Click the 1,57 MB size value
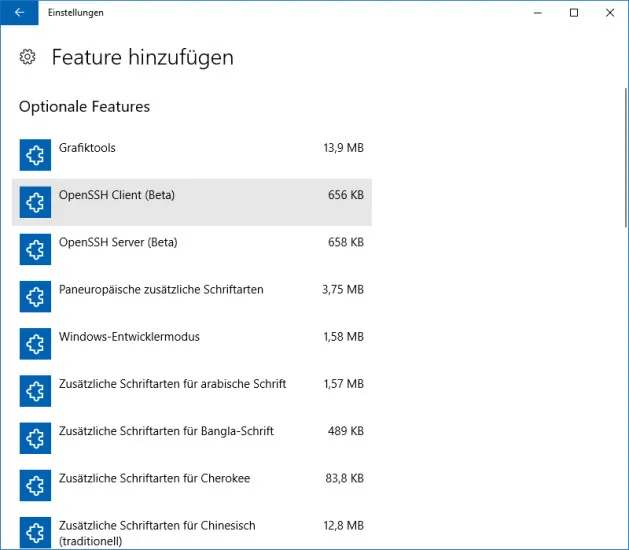Screen dimensions: 629x550 tap(343, 384)
